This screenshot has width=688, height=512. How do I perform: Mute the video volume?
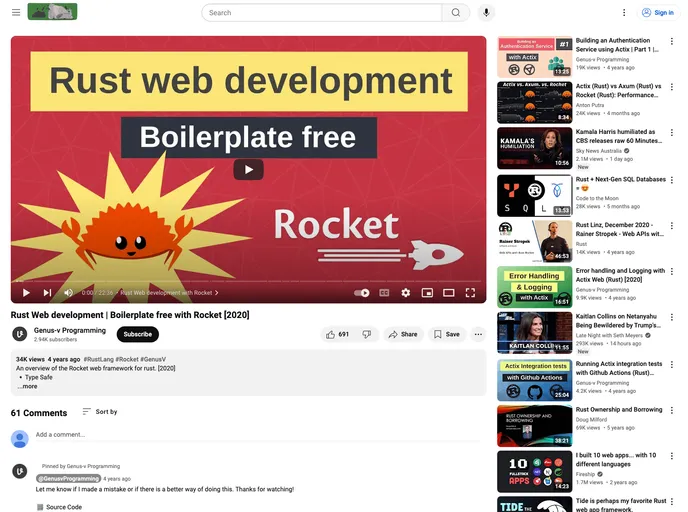point(68,293)
